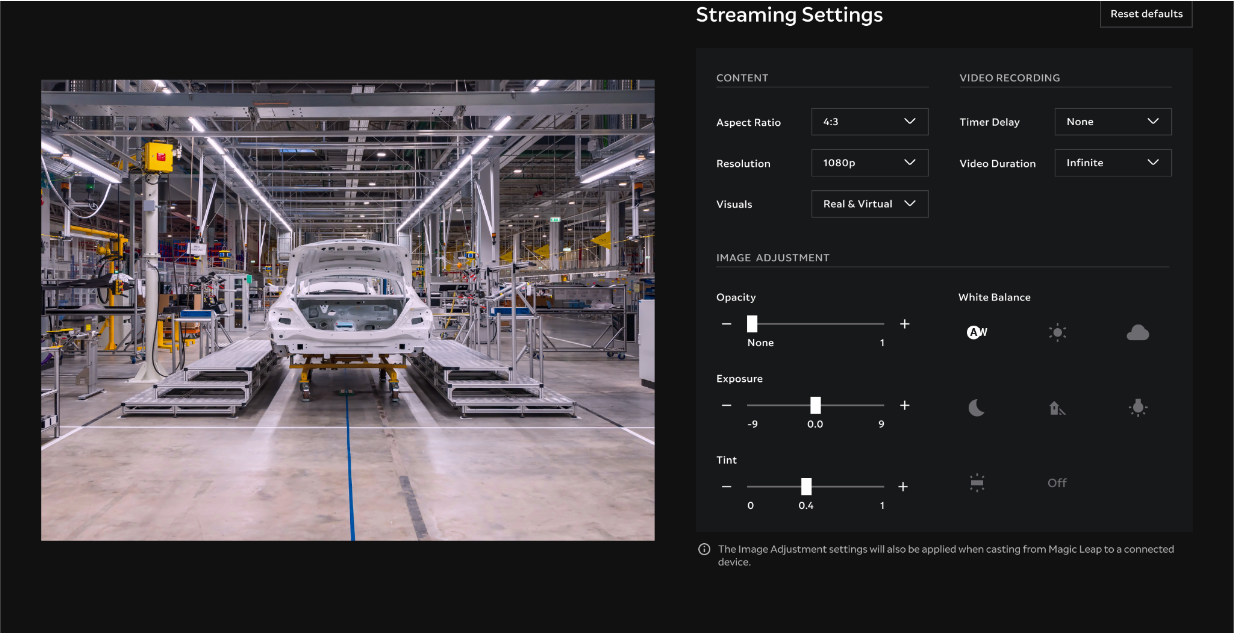The image size is (1234, 633).
Task: Select the cloudy white balance icon
Action: 1138,331
